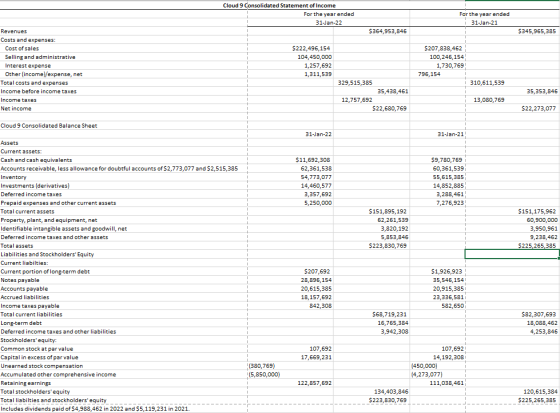Select the 100,246,154 cell
560x413 pixels.
tap(446, 57)
